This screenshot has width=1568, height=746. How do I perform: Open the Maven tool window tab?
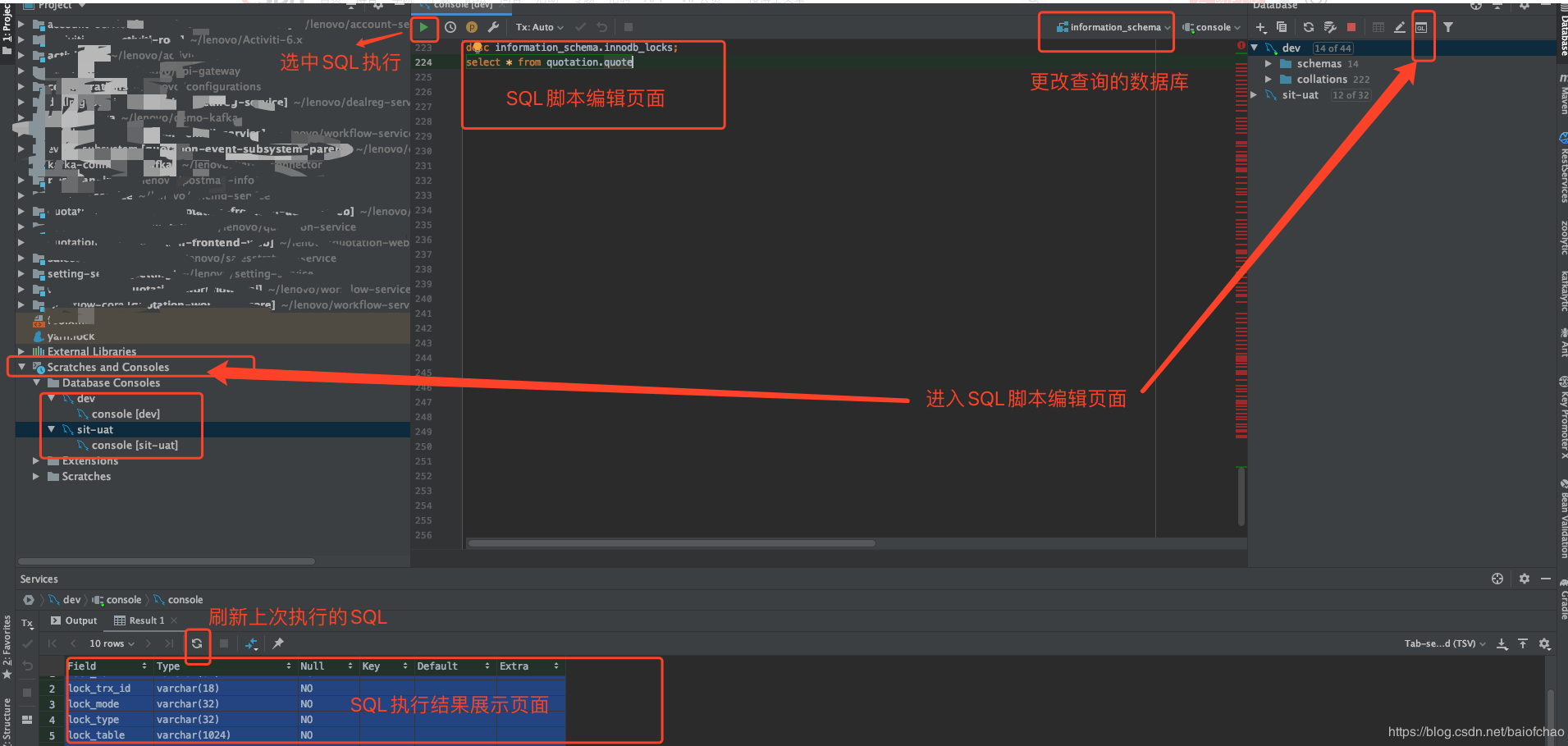(x=1562, y=93)
